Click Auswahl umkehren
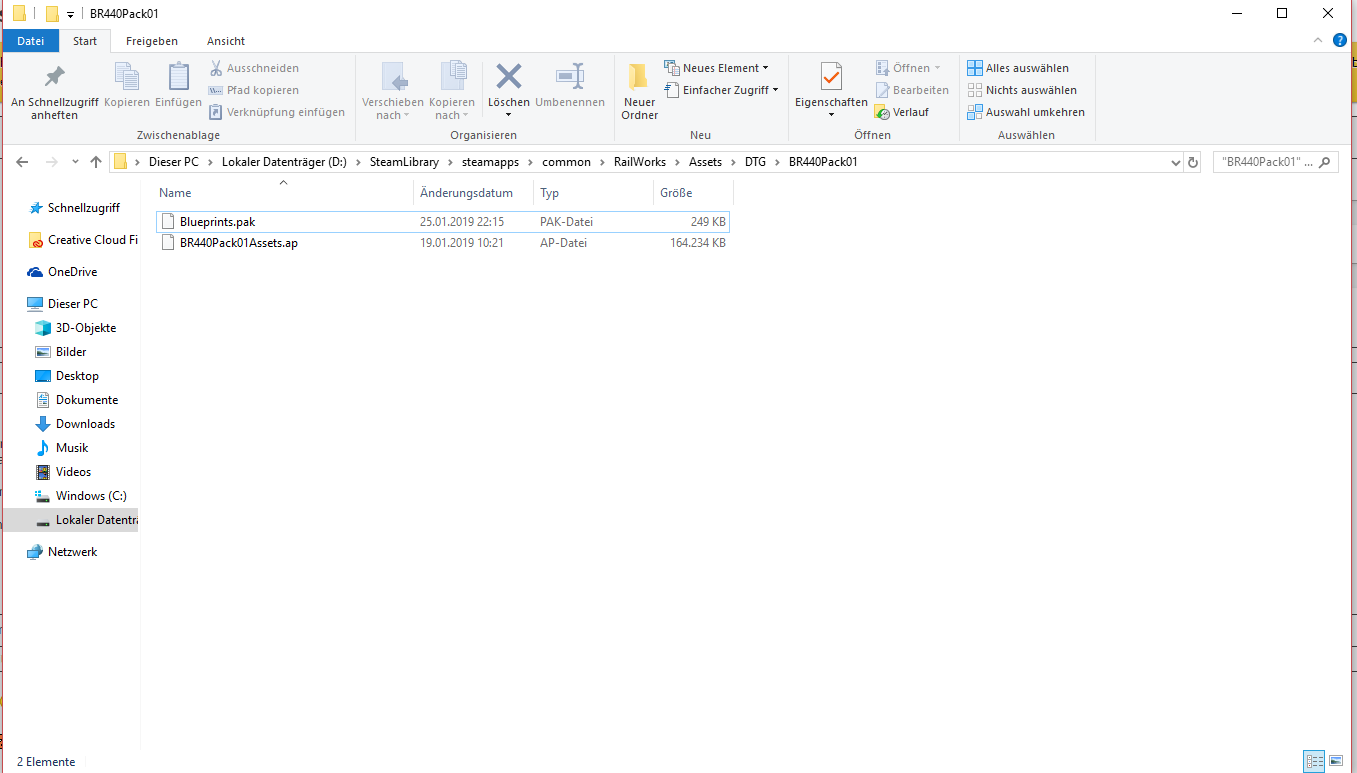The width and height of the screenshot is (1357, 773). pyautogui.click(x=1026, y=112)
